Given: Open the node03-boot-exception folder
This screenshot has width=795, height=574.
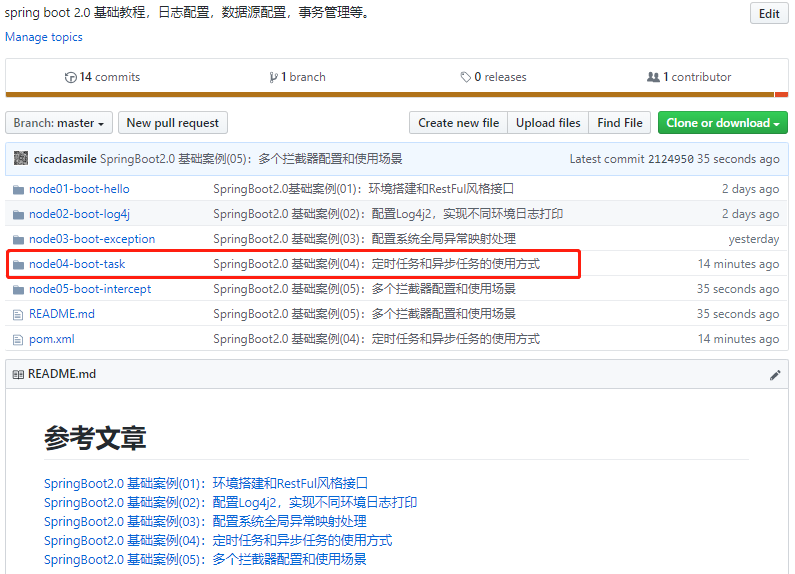Looking at the screenshot, I should pyautogui.click(x=92, y=239).
